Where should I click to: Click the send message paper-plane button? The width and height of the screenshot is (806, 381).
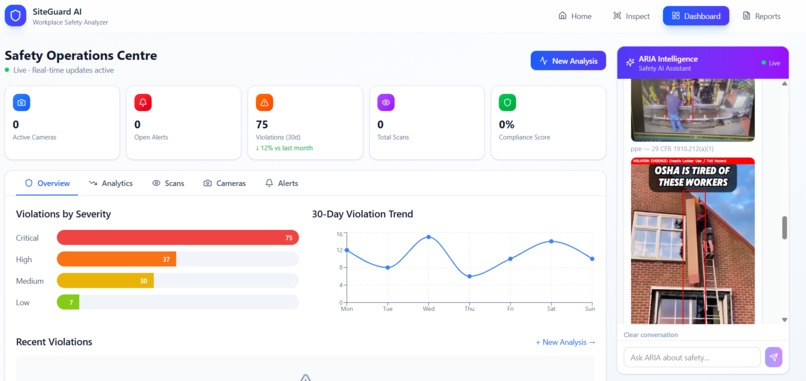tap(774, 357)
